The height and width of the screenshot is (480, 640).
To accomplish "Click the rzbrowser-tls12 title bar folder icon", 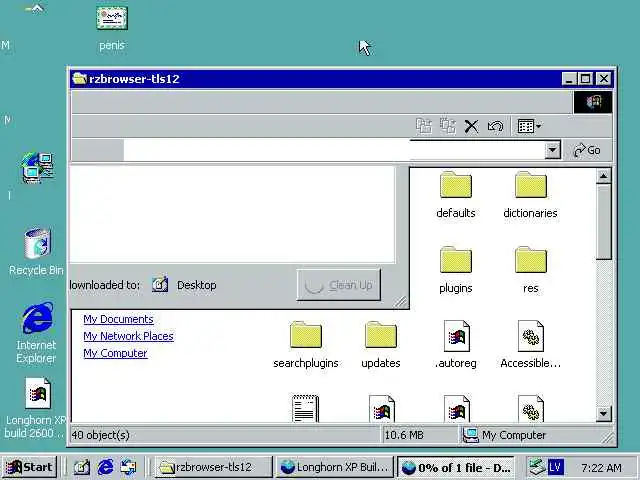I will pyautogui.click(x=80, y=78).
